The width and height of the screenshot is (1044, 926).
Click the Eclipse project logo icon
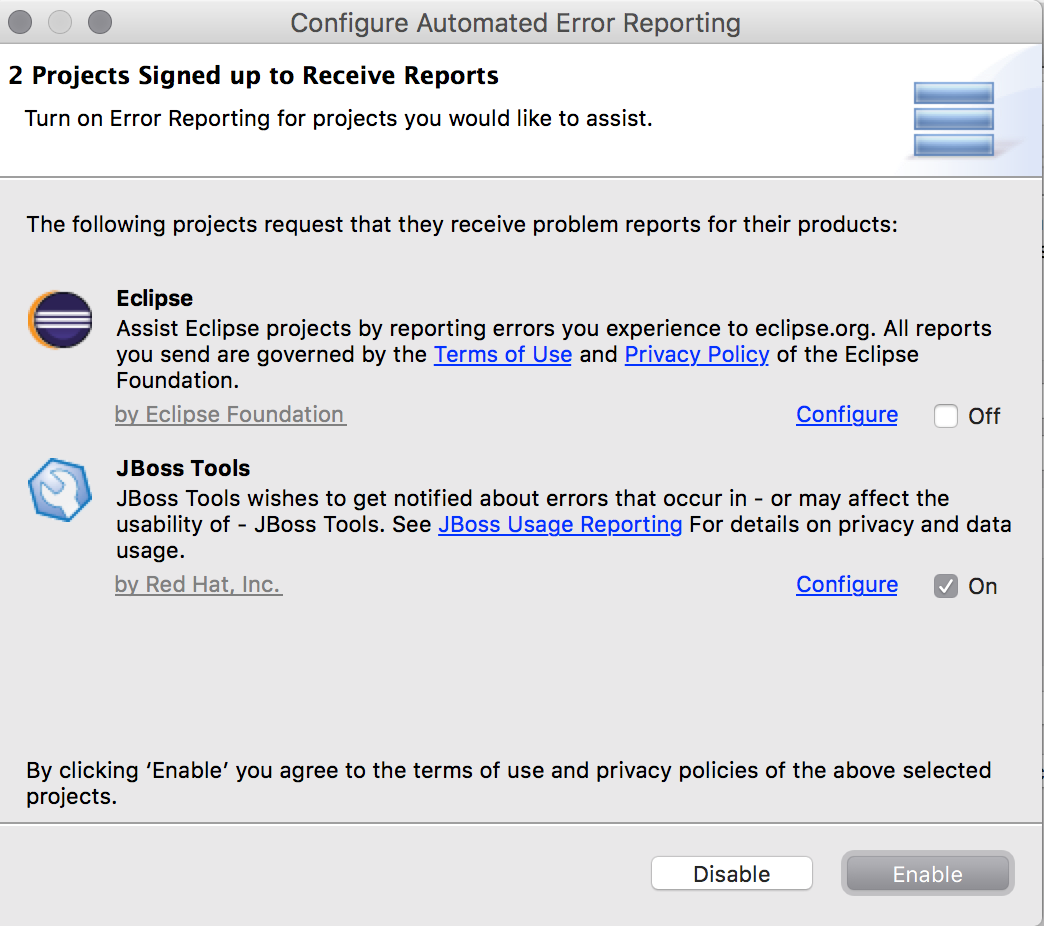[x=60, y=321]
